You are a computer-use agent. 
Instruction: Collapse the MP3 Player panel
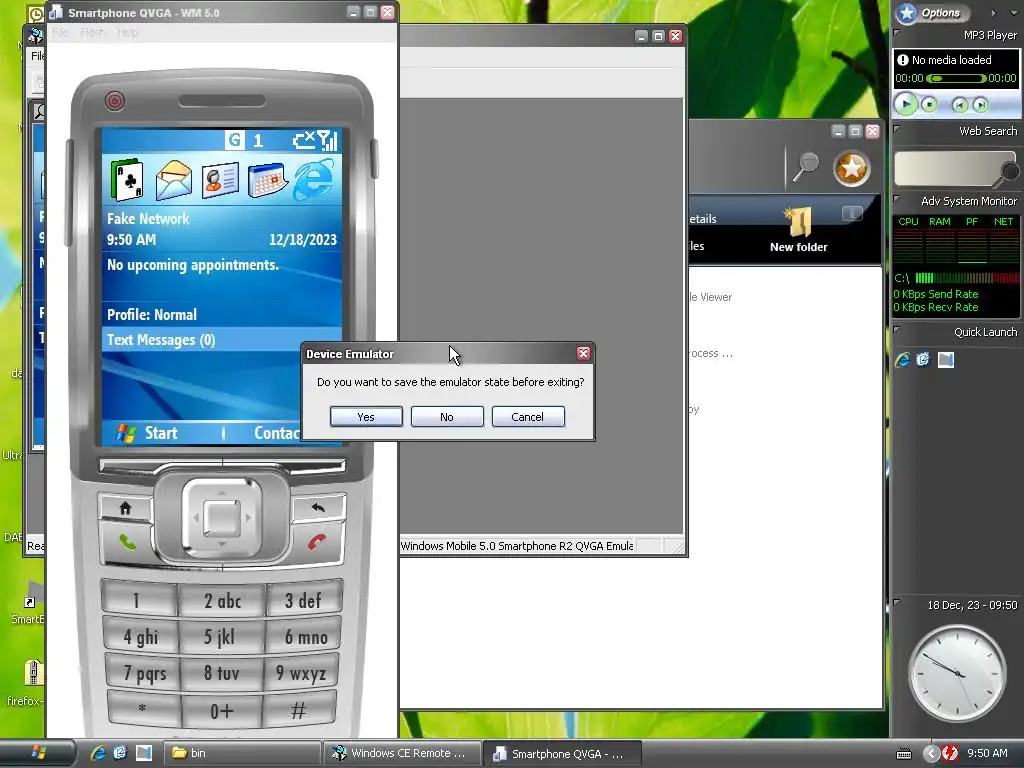click(897, 33)
